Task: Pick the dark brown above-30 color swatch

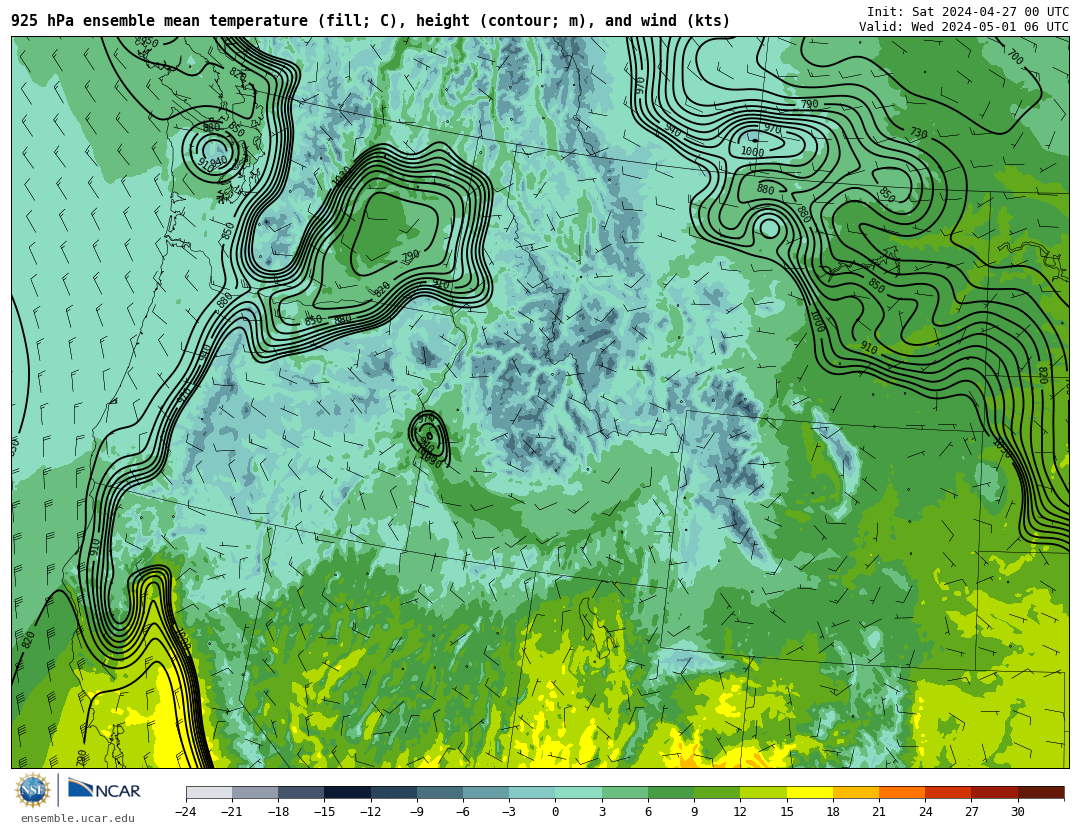Action: (1041, 792)
